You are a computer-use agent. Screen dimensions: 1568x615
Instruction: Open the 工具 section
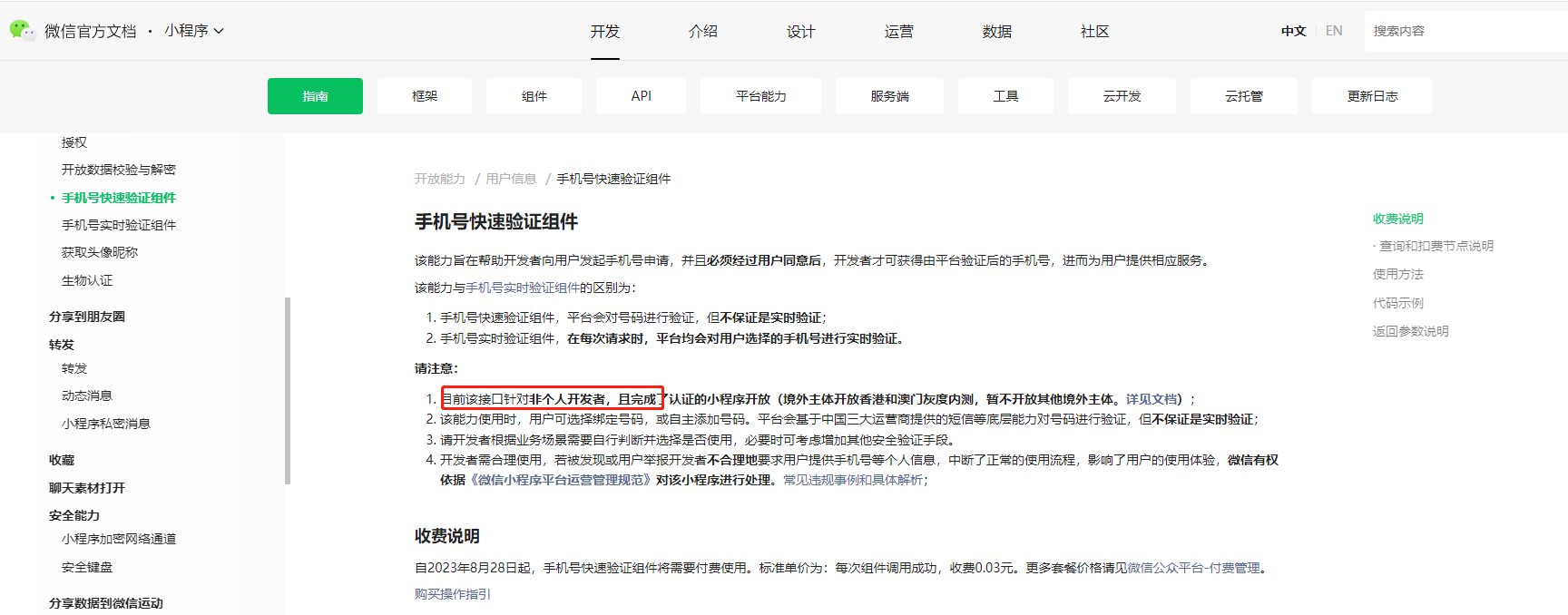pyautogui.click(x=1005, y=96)
